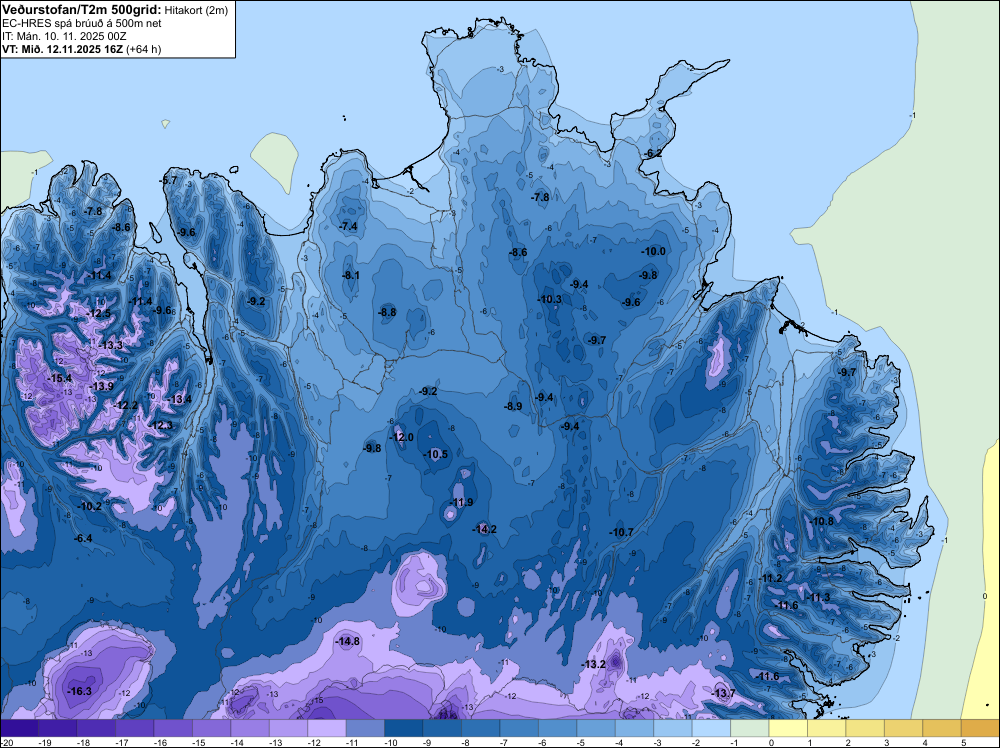This screenshot has height=748, width=1000.
Task: Select the -13.2 temperature reading
Action: pos(594,664)
